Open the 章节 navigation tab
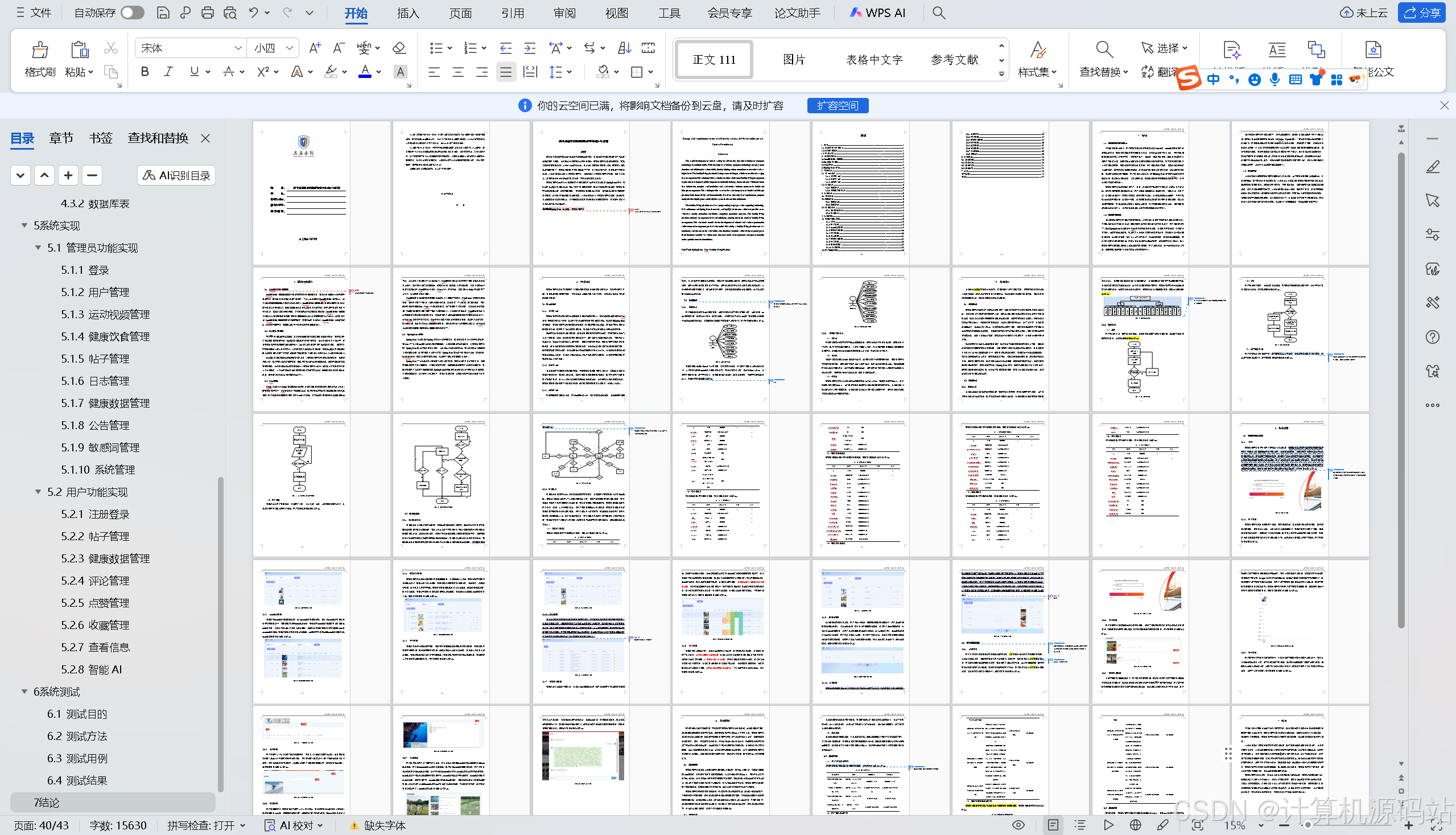The image size is (1456, 835). coord(61,138)
